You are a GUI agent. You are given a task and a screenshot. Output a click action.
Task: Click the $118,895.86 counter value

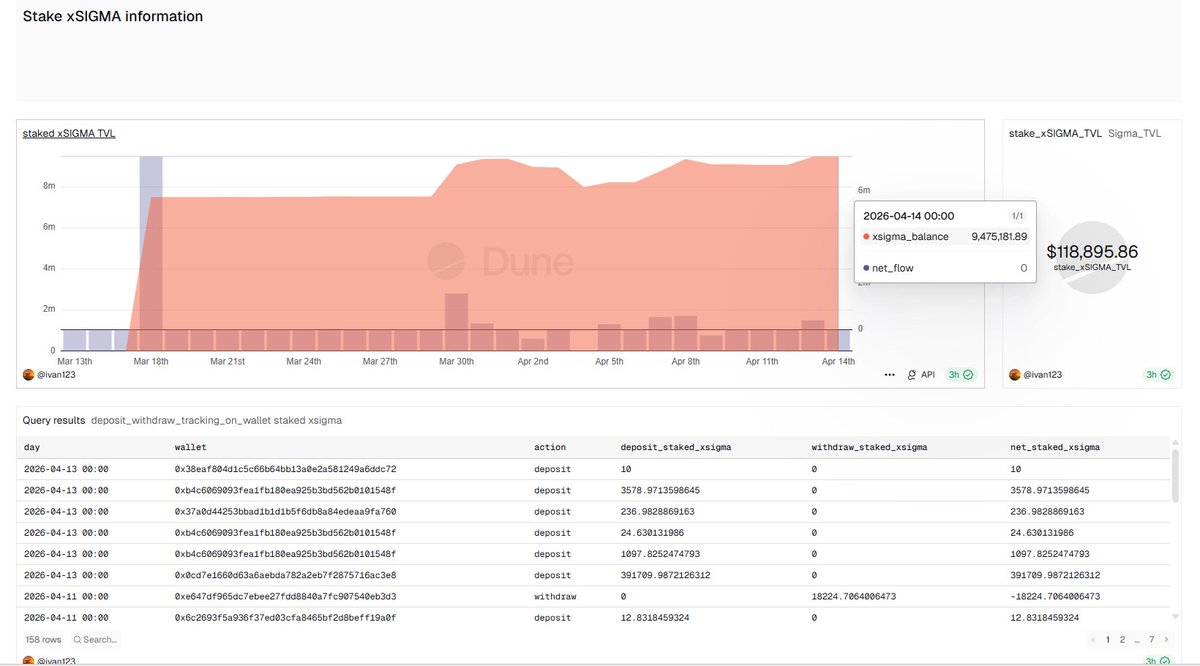pyautogui.click(x=1092, y=253)
